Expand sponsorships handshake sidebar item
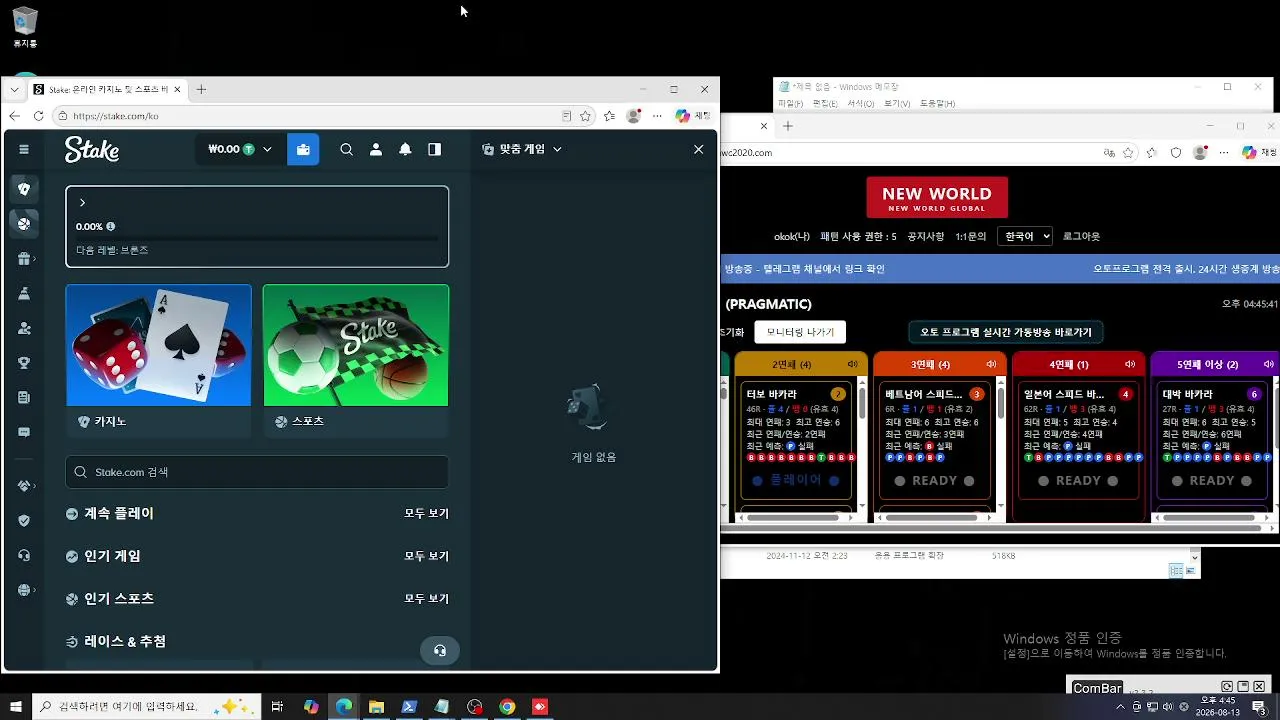Viewport: 1280px width, 720px height. point(24,486)
